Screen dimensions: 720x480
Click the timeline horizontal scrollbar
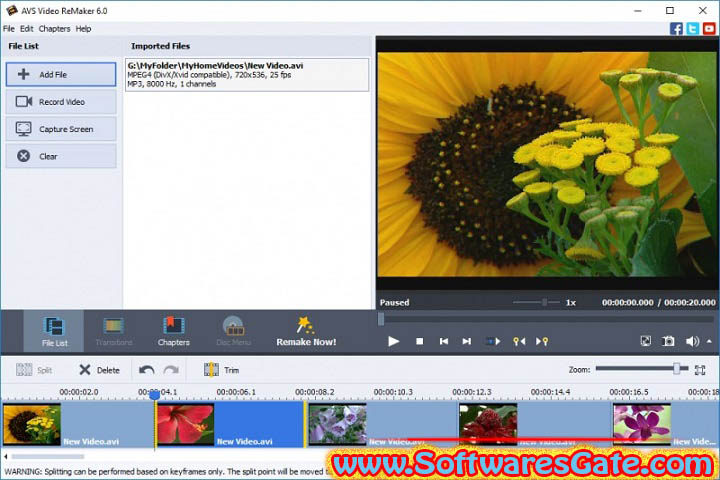click(x=48, y=457)
